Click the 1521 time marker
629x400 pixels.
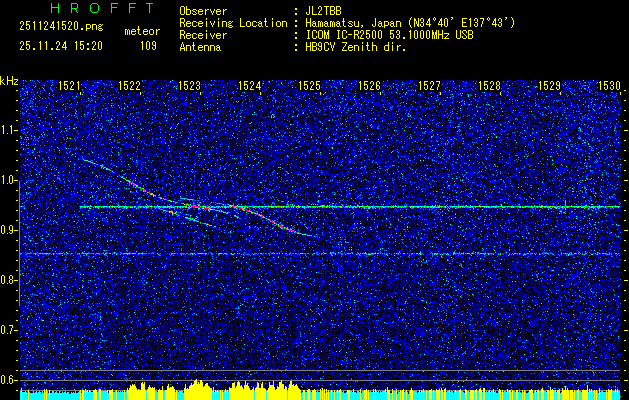[x=69, y=87]
